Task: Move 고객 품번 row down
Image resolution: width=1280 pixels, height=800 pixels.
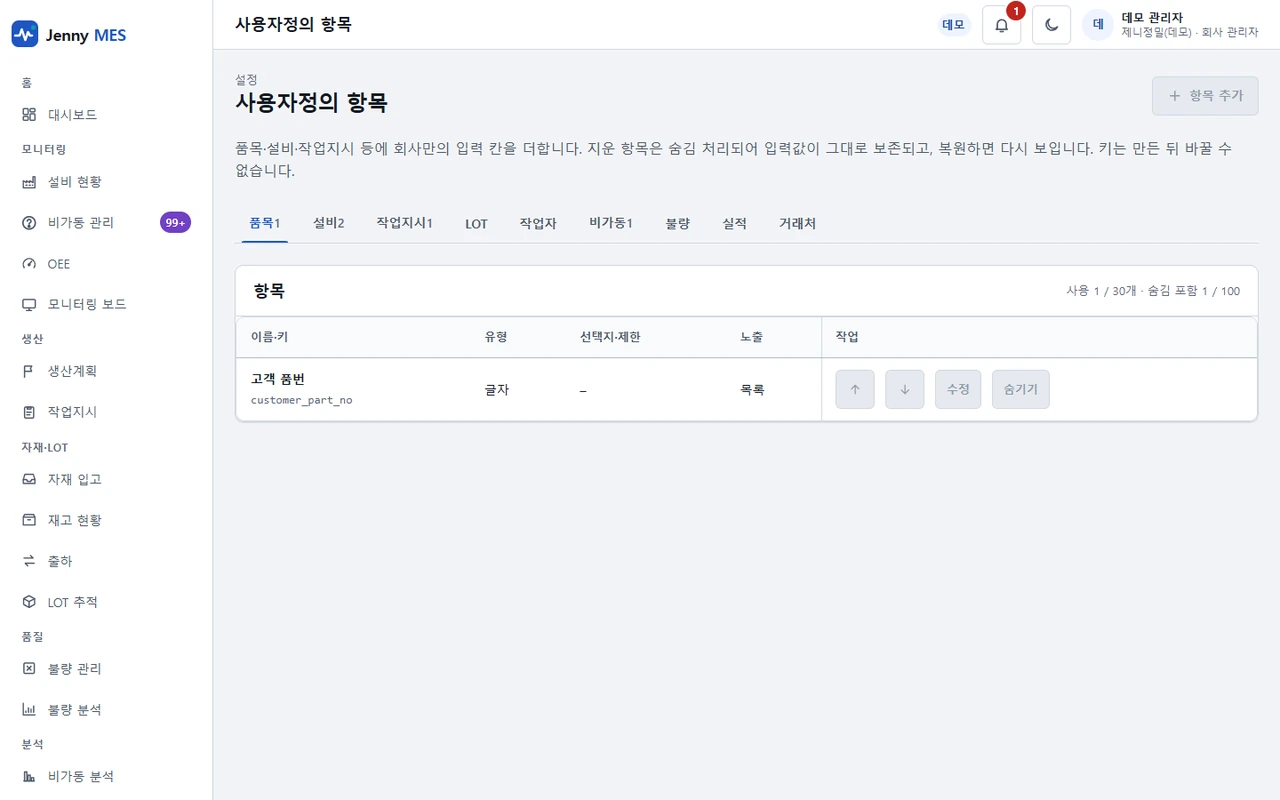Action: tap(905, 389)
